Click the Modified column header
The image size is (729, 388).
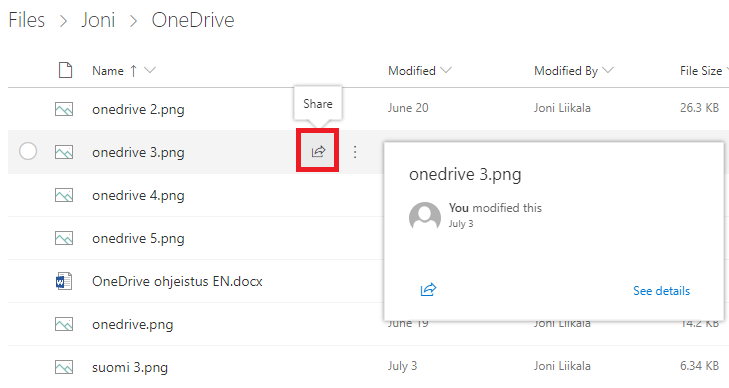412,71
